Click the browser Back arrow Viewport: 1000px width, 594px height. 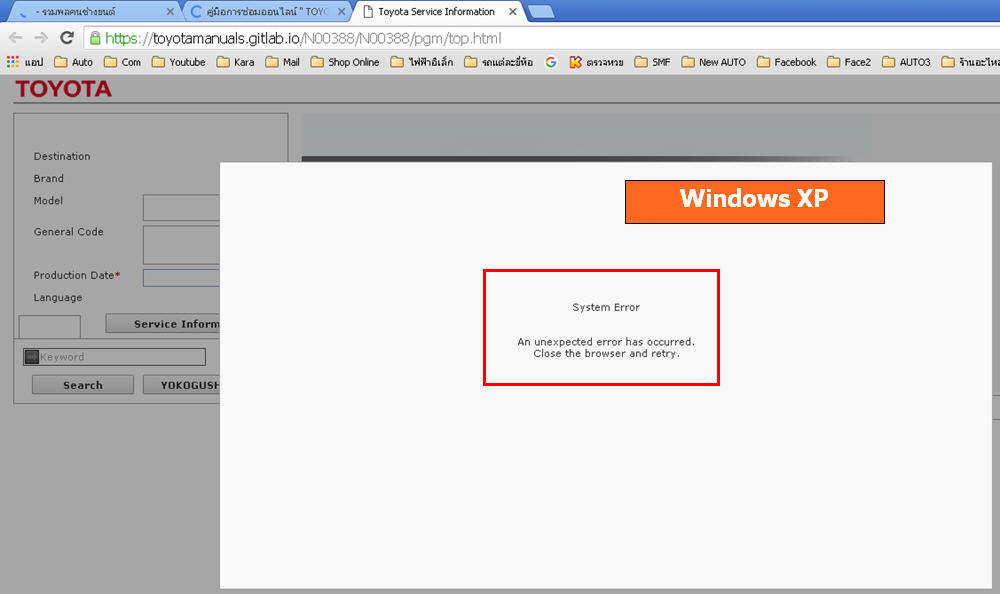point(16,38)
